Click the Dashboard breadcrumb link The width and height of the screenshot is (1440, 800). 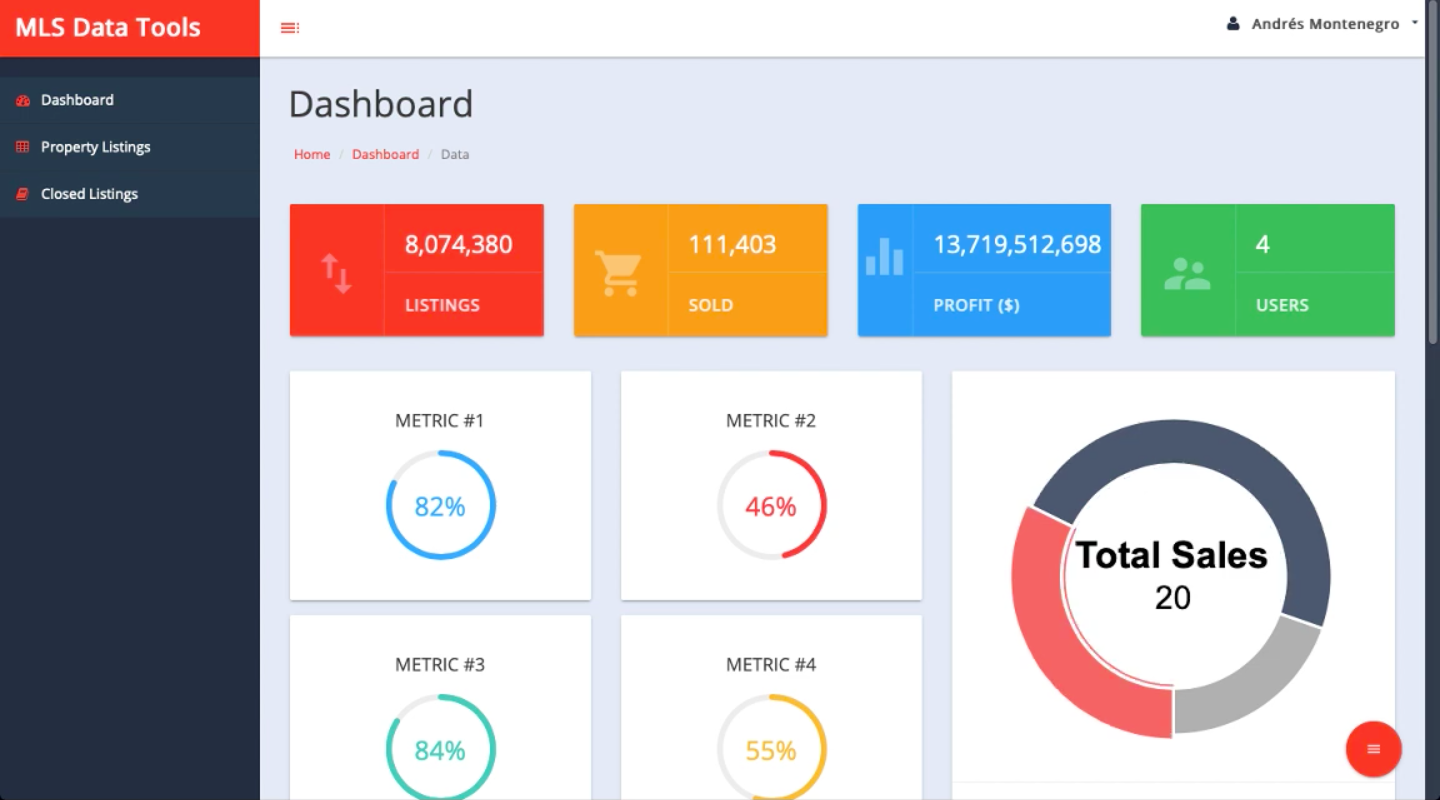pyautogui.click(x=385, y=154)
